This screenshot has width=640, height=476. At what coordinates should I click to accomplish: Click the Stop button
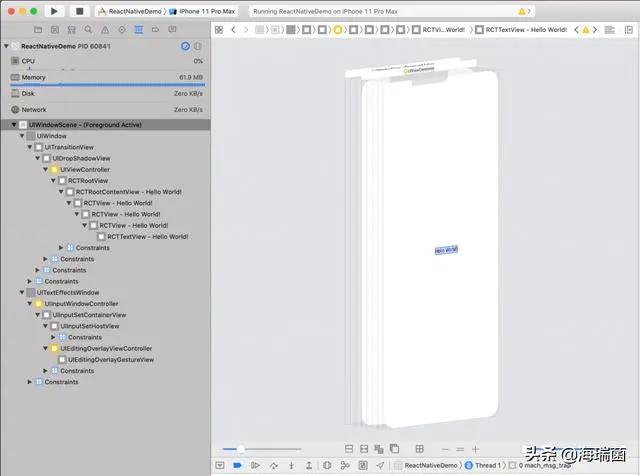coord(80,11)
